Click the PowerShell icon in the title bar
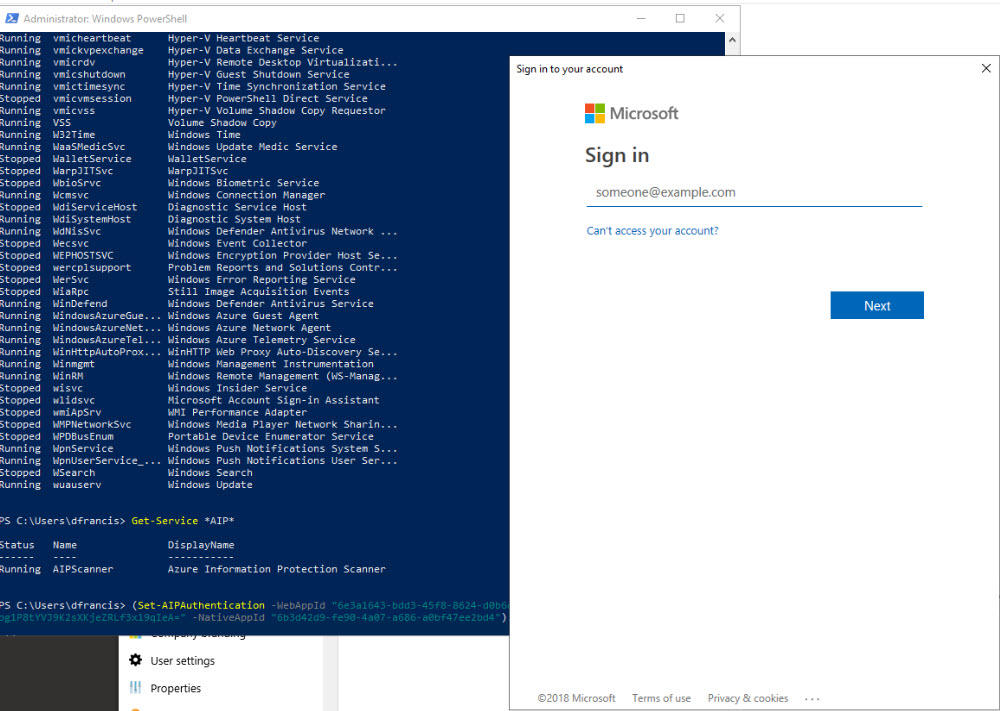This screenshot has width=1000, height=711. click(11, 18)
